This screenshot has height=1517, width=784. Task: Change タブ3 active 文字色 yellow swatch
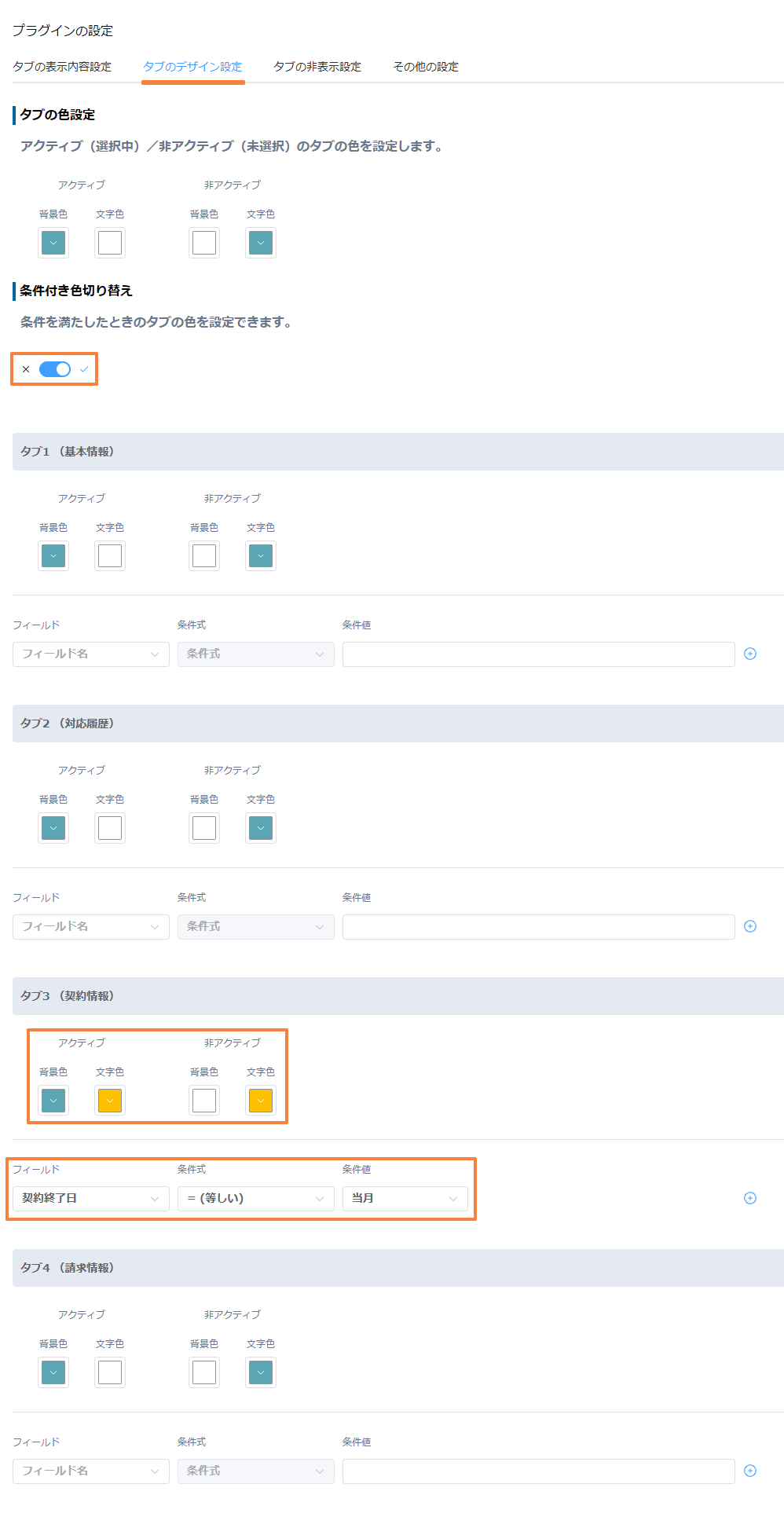click(x=110, y=1101)
